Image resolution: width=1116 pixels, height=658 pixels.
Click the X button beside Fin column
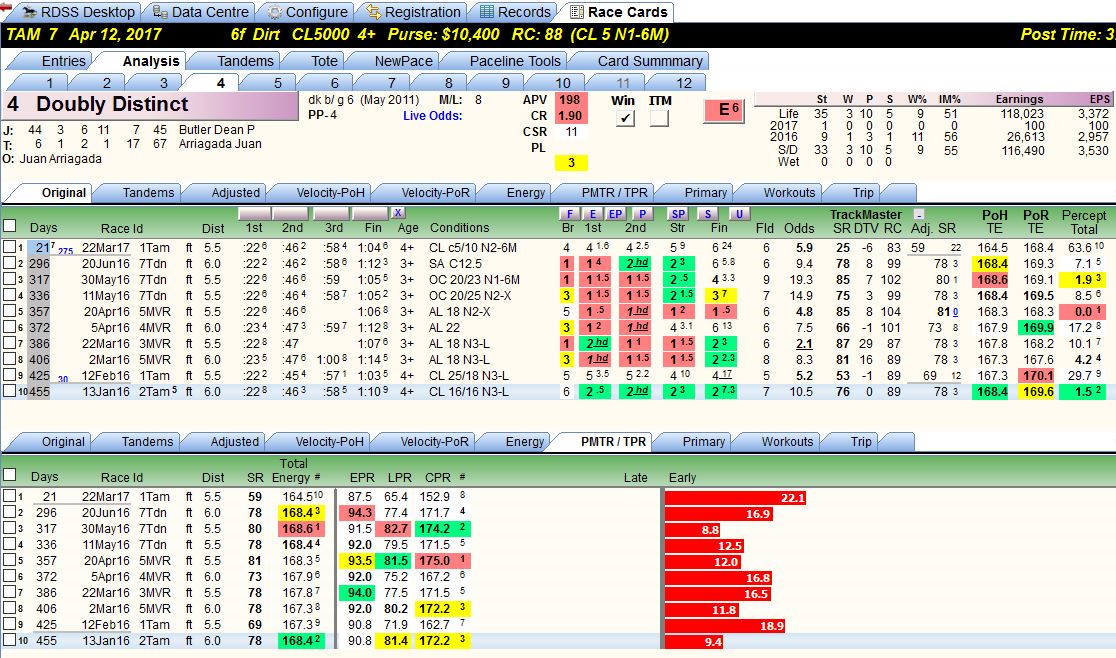pos(398,213)
